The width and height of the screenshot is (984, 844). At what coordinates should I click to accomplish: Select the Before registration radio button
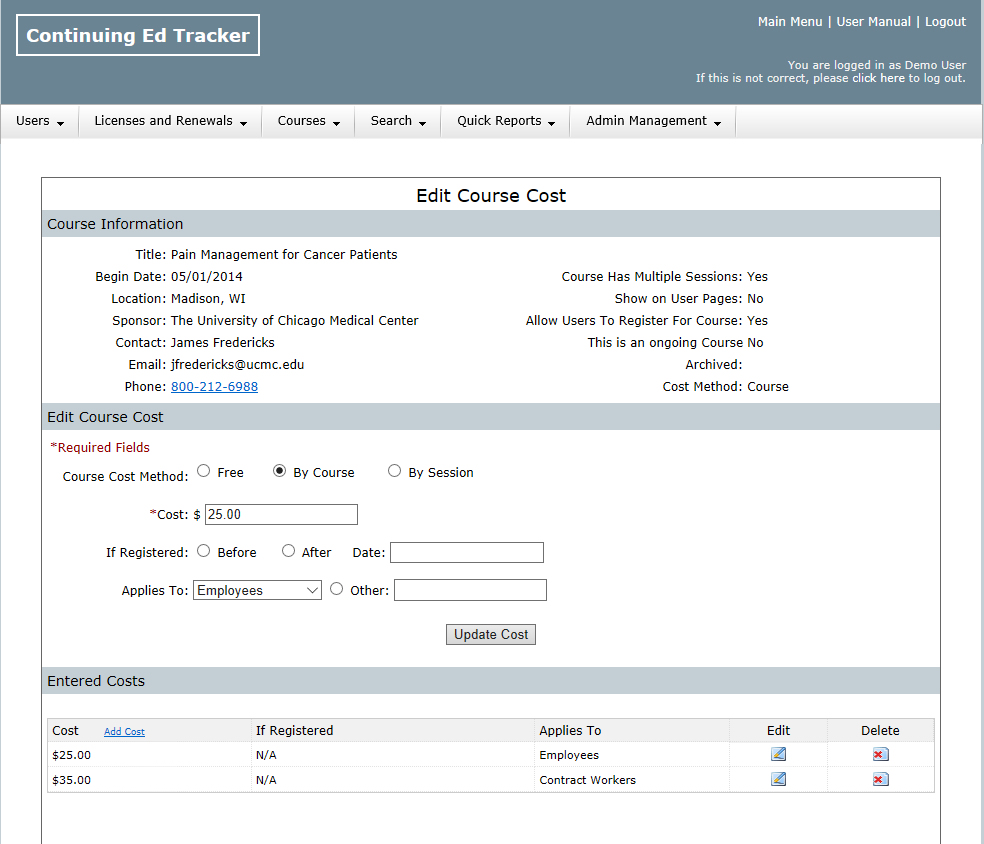(204, 551)
